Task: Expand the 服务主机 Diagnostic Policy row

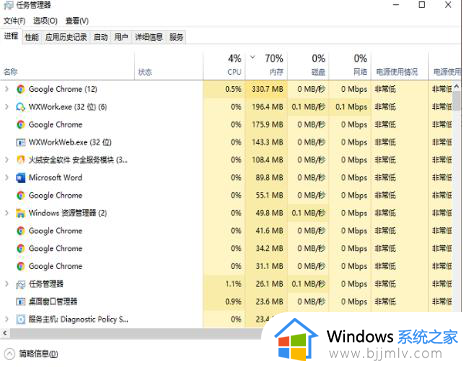Action: coord(6,319)
